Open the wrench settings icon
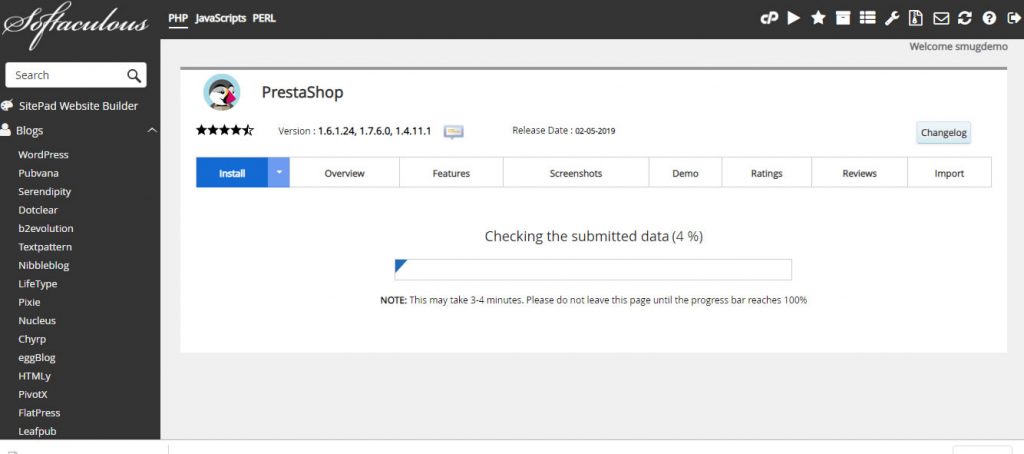Image resolution: width=1024 pixels, height=454 pixels. [x=892, y=18]
